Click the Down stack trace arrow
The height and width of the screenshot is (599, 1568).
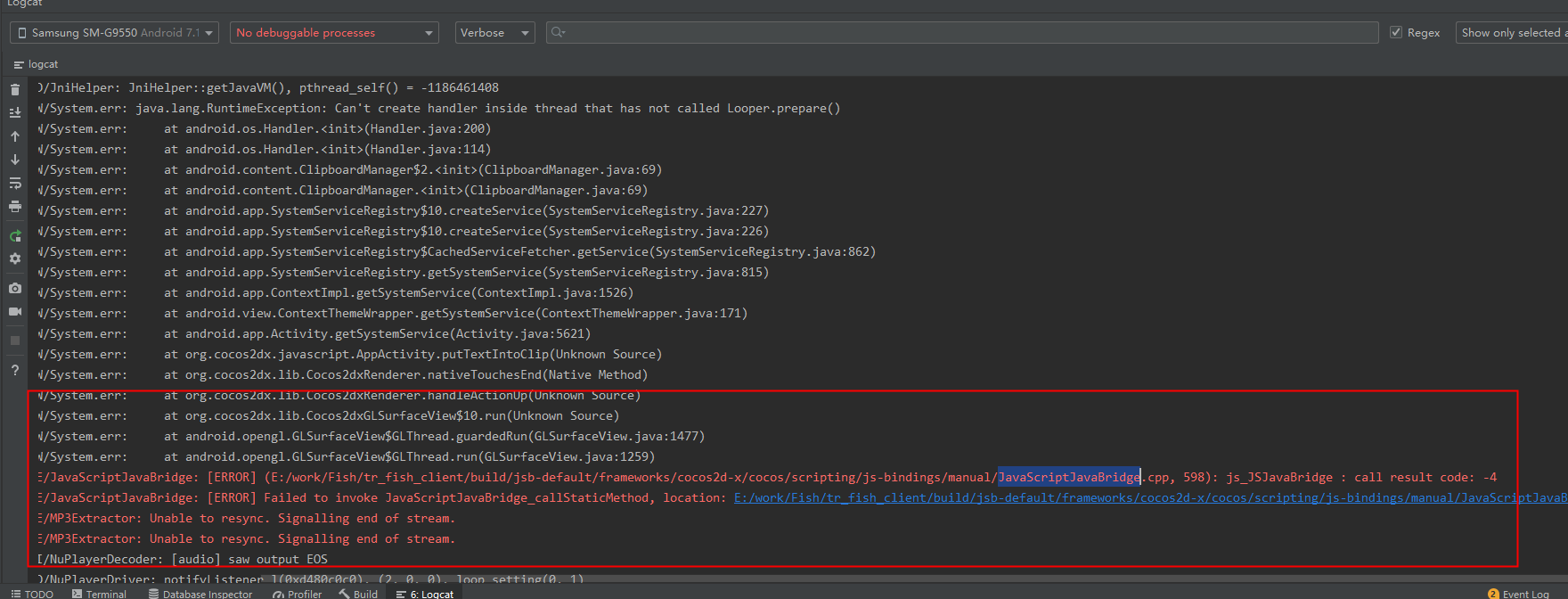[15, 160]
